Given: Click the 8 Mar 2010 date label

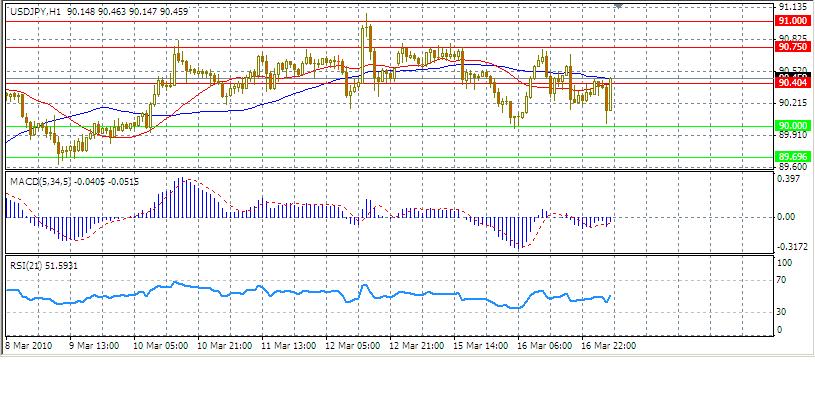Looking at the screenshot, I should click(29, 345).
